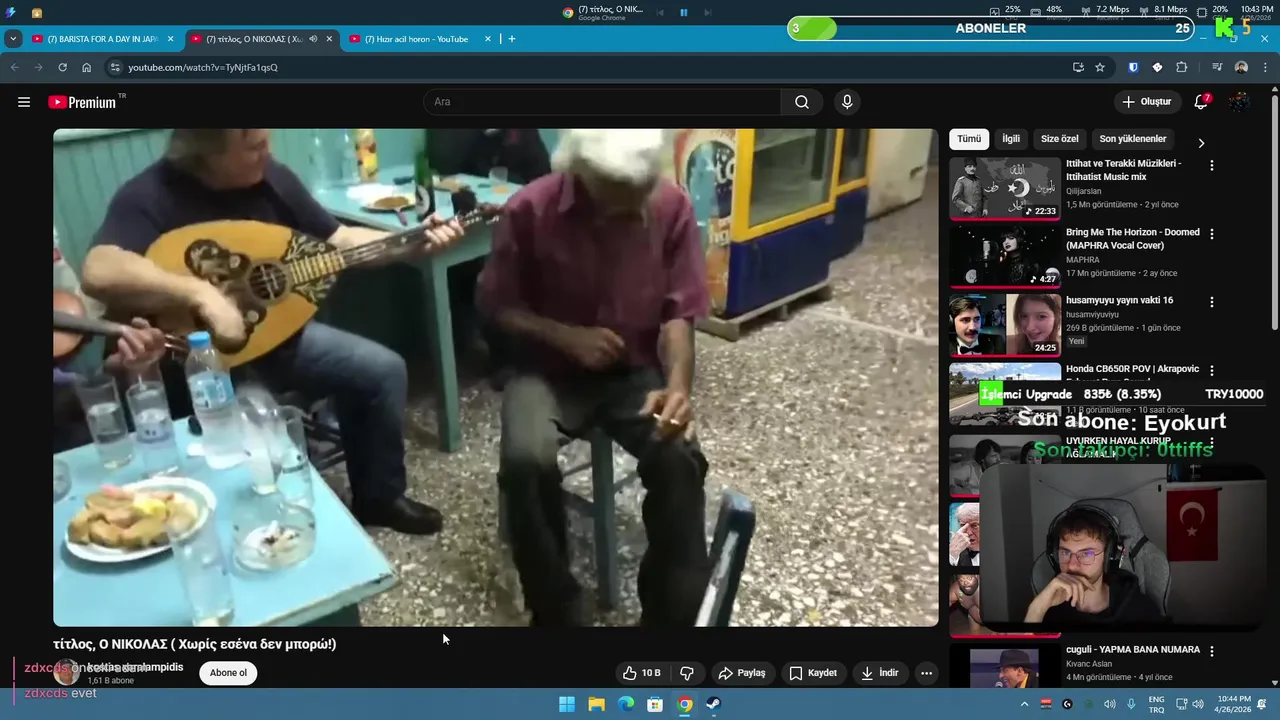
Task: Open the Chrome profile avatar
Action: pyautogui.click(x=1241, y=67)
